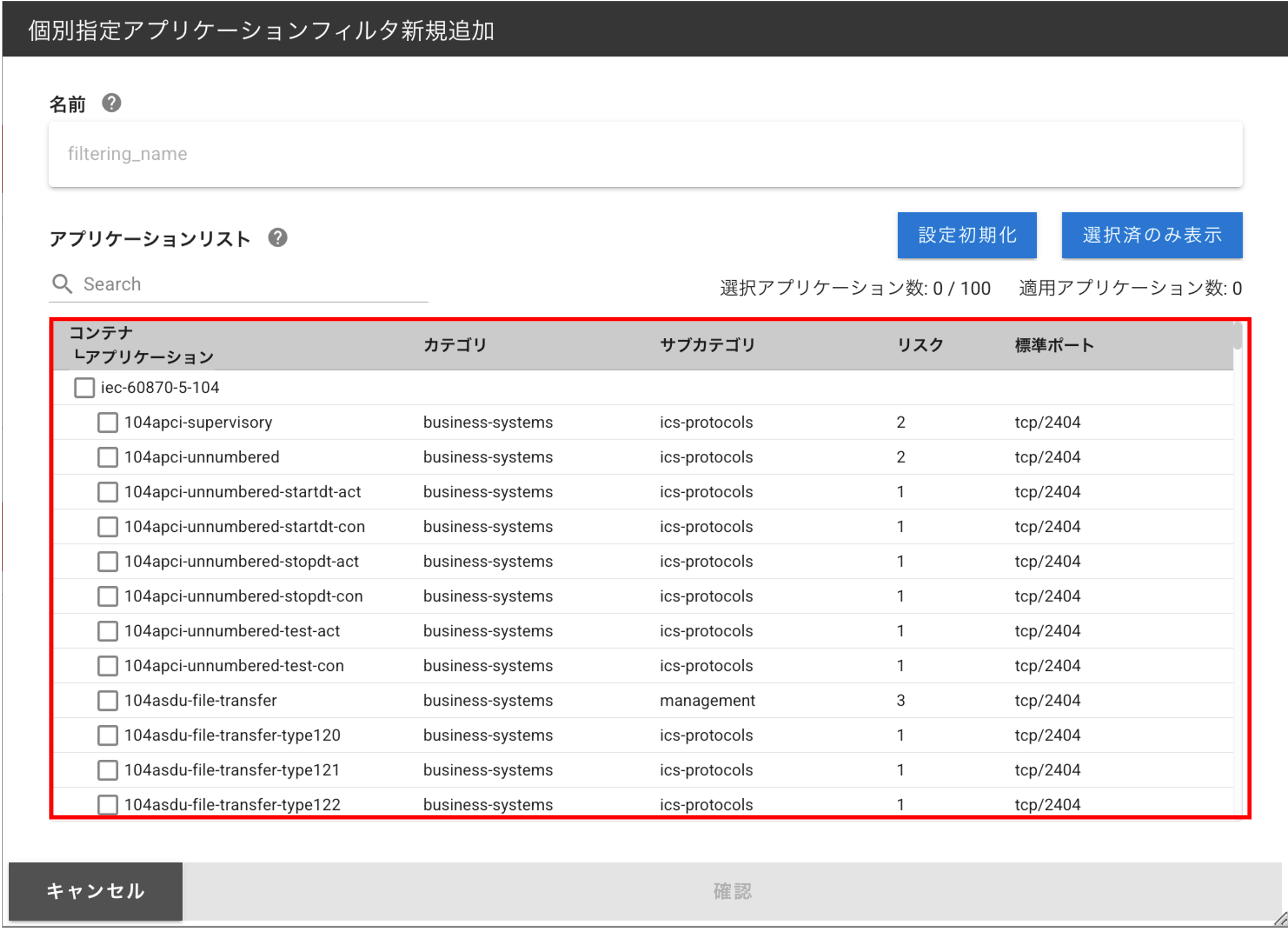This screenshot has width=1288, height=929.
Task: Check the iec-60870-5-104 container checkbox
Action: [x=84, y=388]
